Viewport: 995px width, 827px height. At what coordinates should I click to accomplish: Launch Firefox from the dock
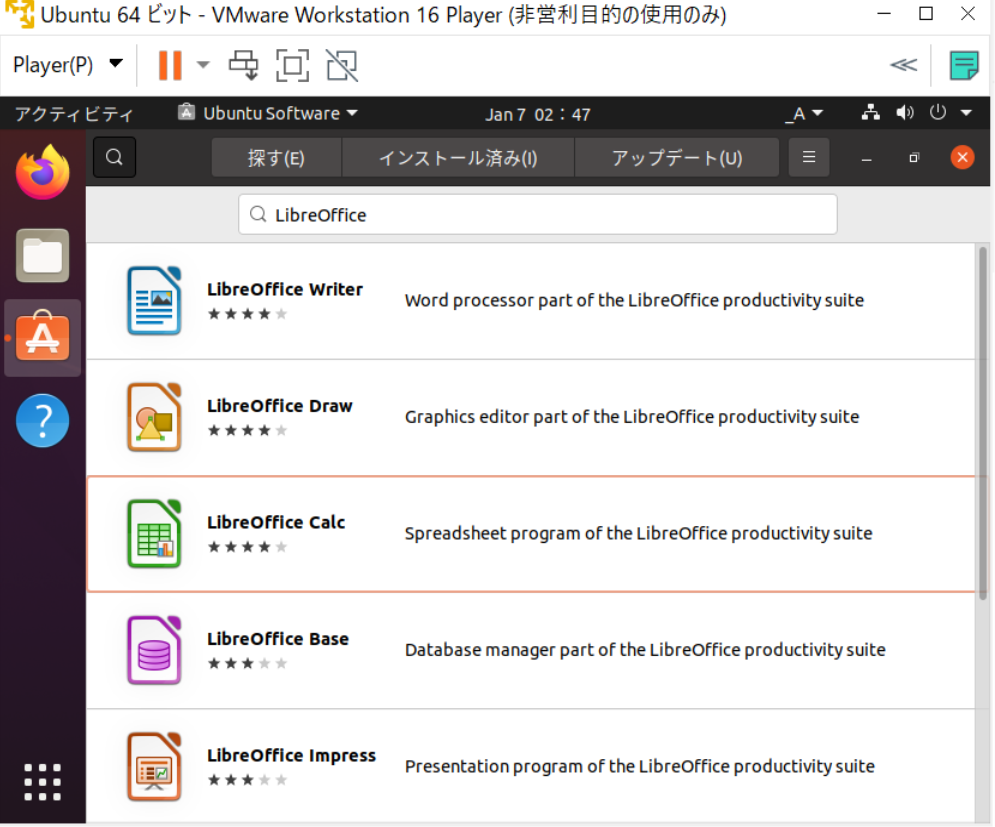[x=43, y=172]
